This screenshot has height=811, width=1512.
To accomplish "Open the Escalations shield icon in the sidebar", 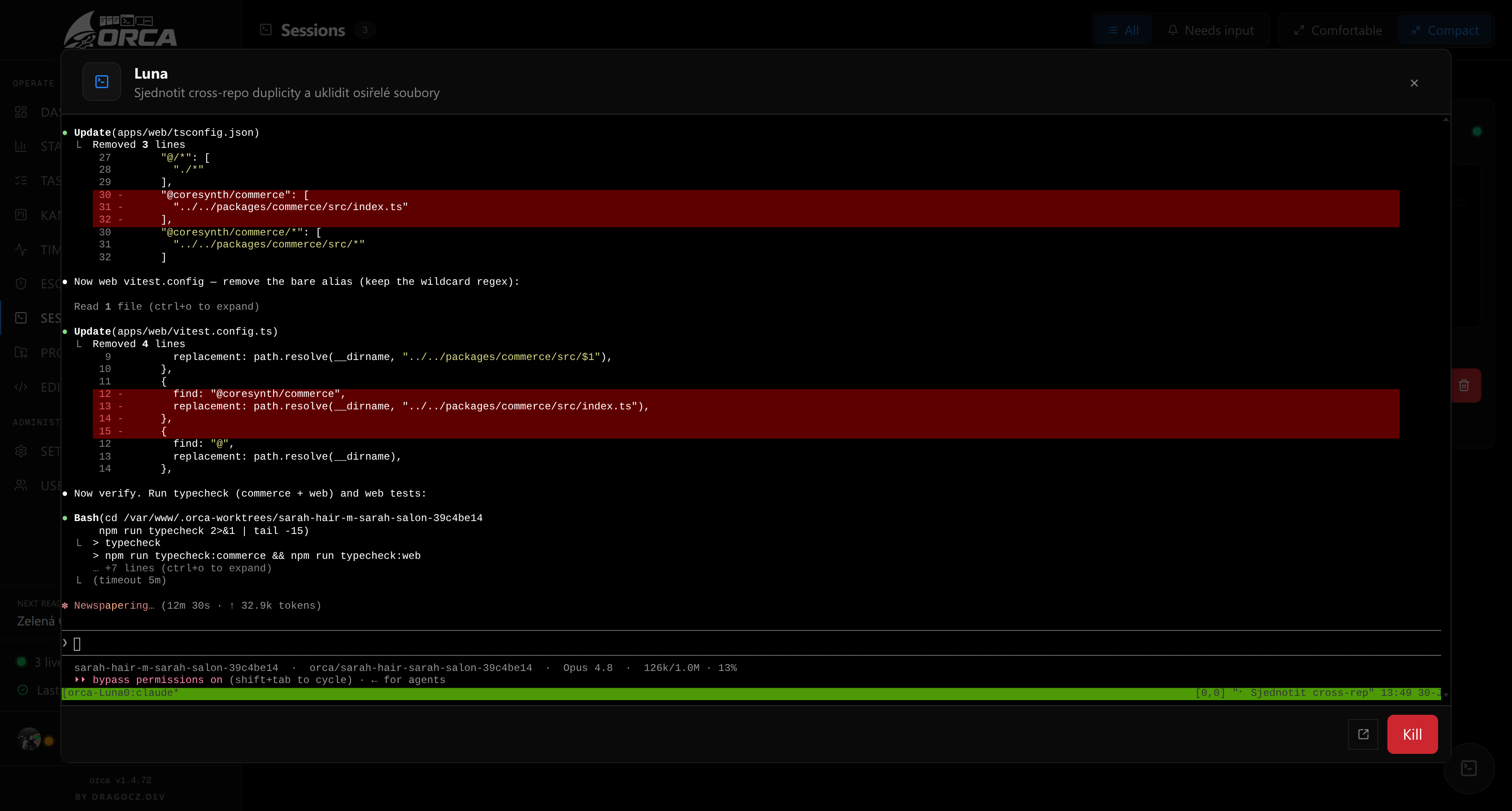I will coord(21,284).
